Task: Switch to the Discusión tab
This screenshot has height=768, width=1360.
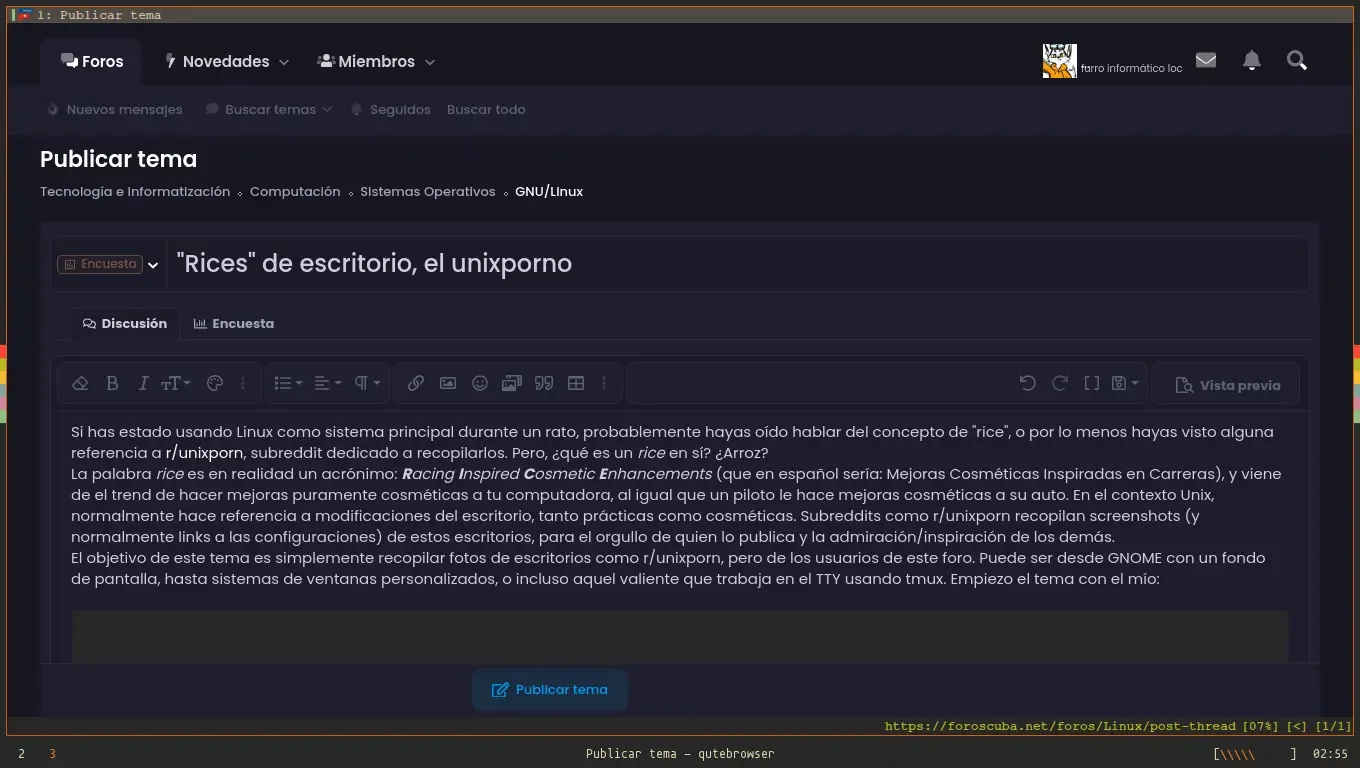Action: 124,324
